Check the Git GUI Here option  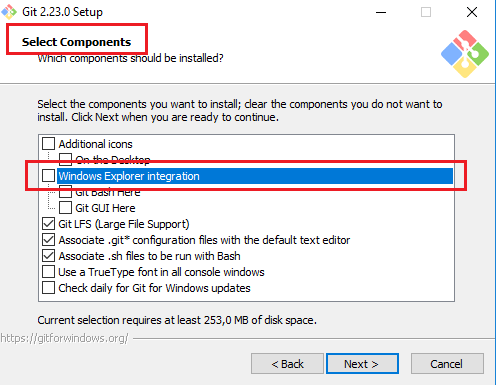65,208
